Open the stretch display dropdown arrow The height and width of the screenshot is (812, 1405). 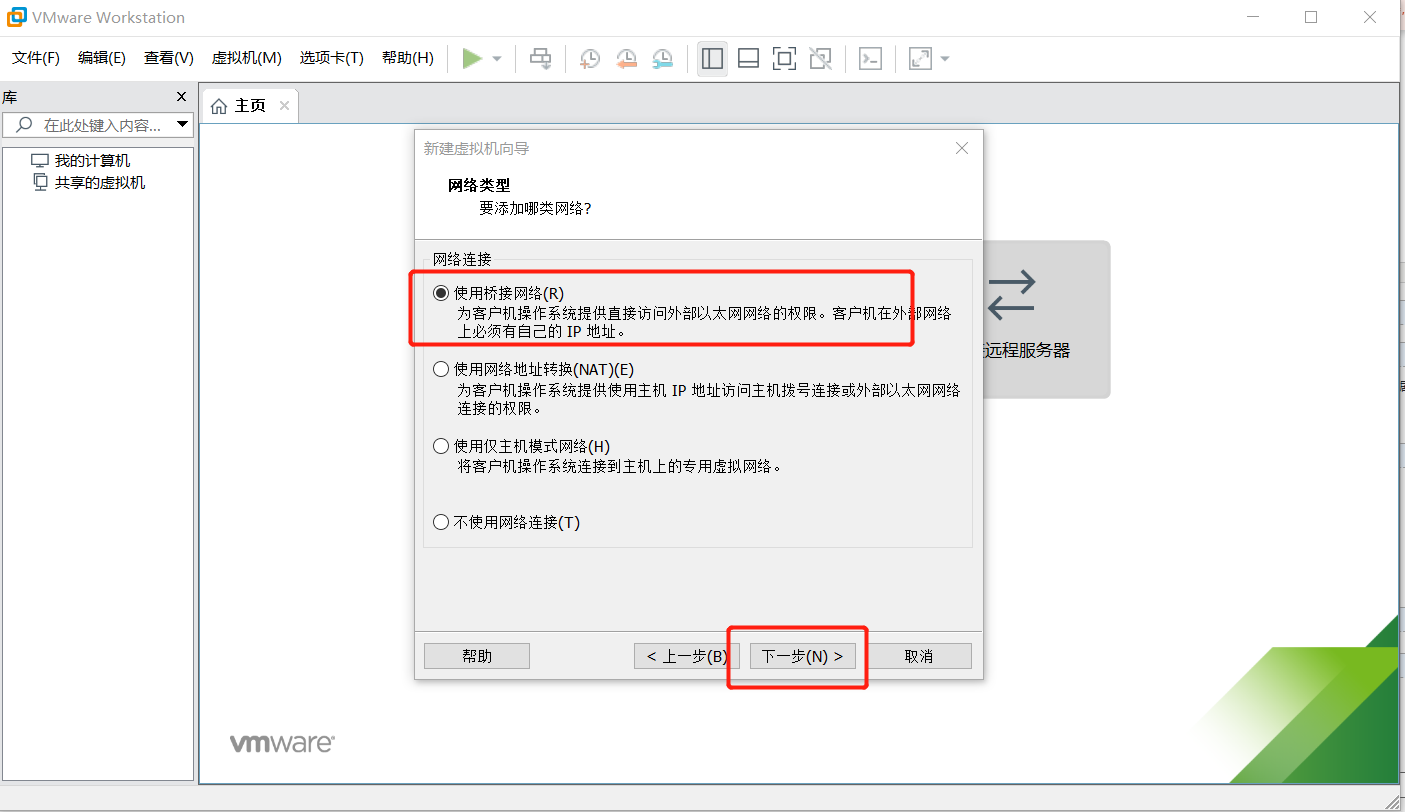[x=945, y=59]
